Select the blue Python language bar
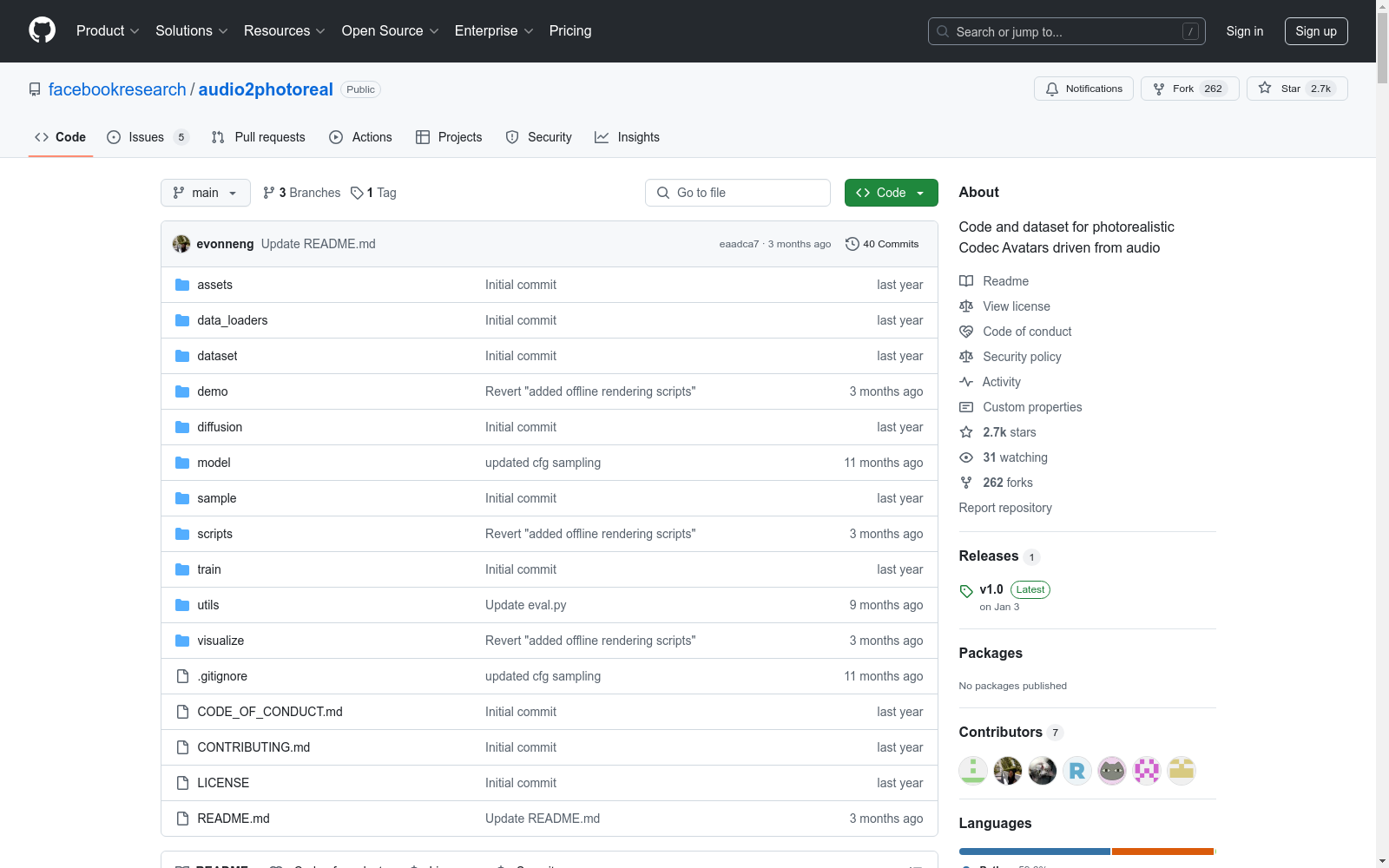 click(x=1035, y=852)
